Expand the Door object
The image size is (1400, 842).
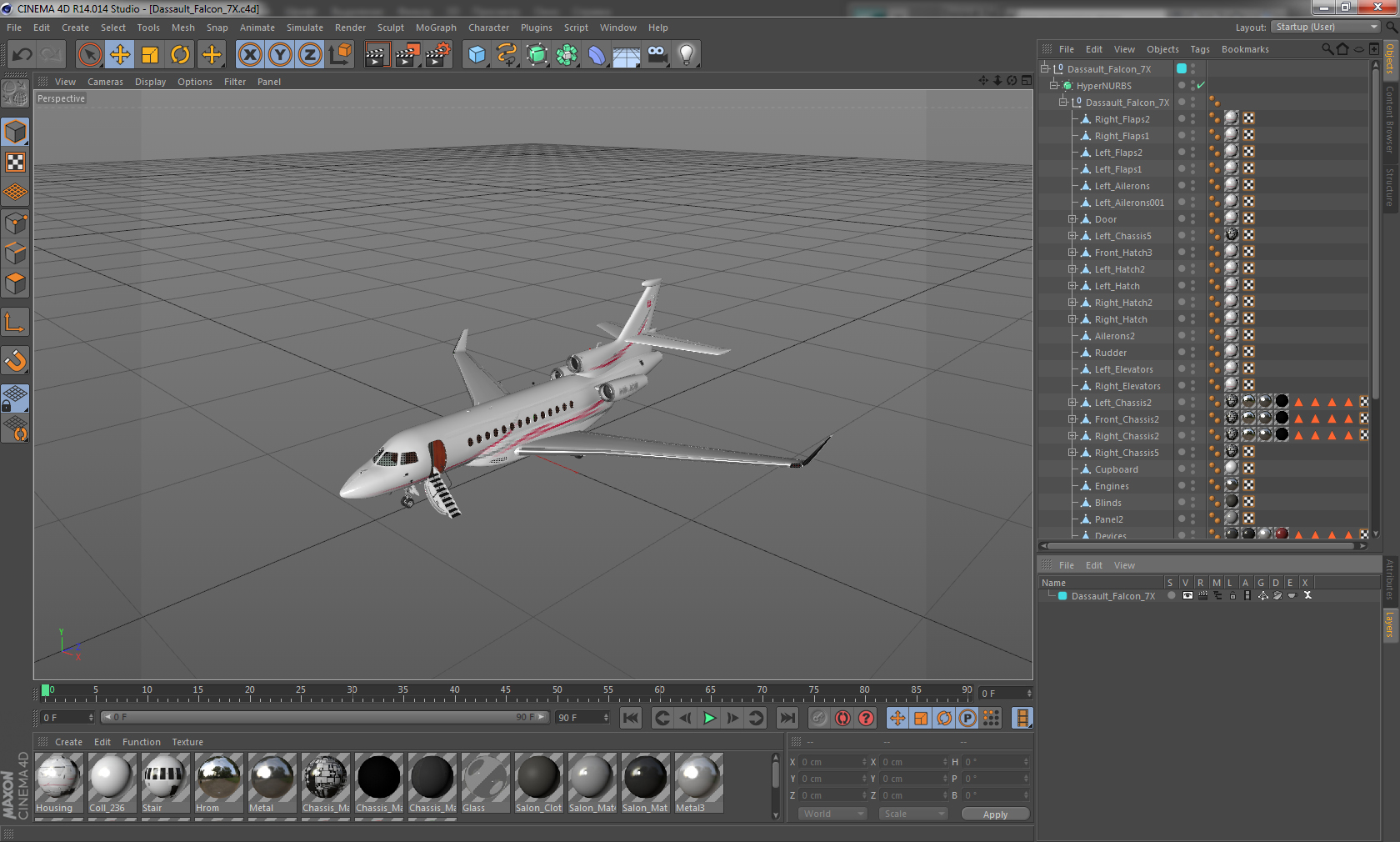coord(1072,218)
